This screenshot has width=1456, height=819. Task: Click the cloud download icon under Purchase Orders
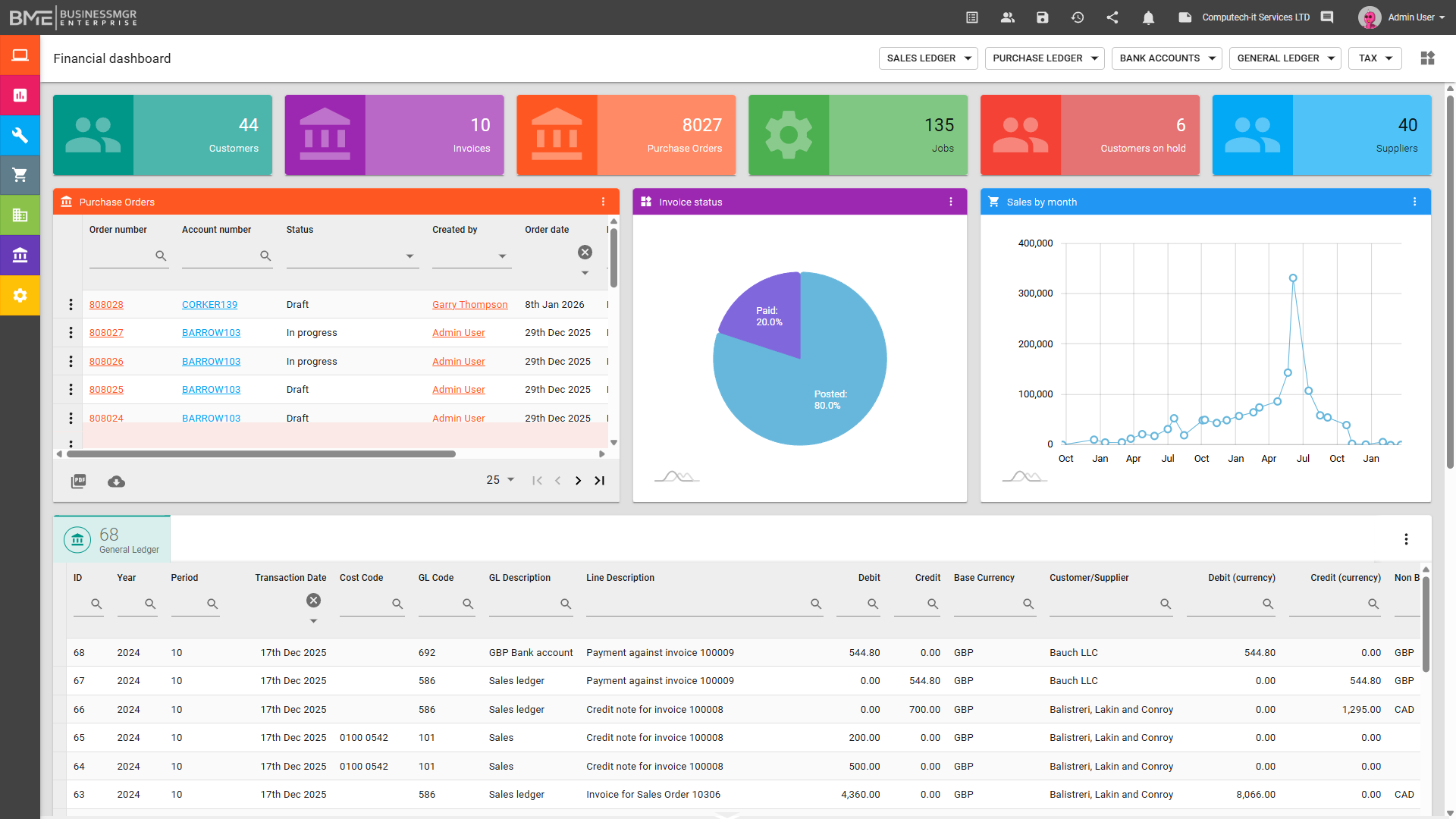116,482
